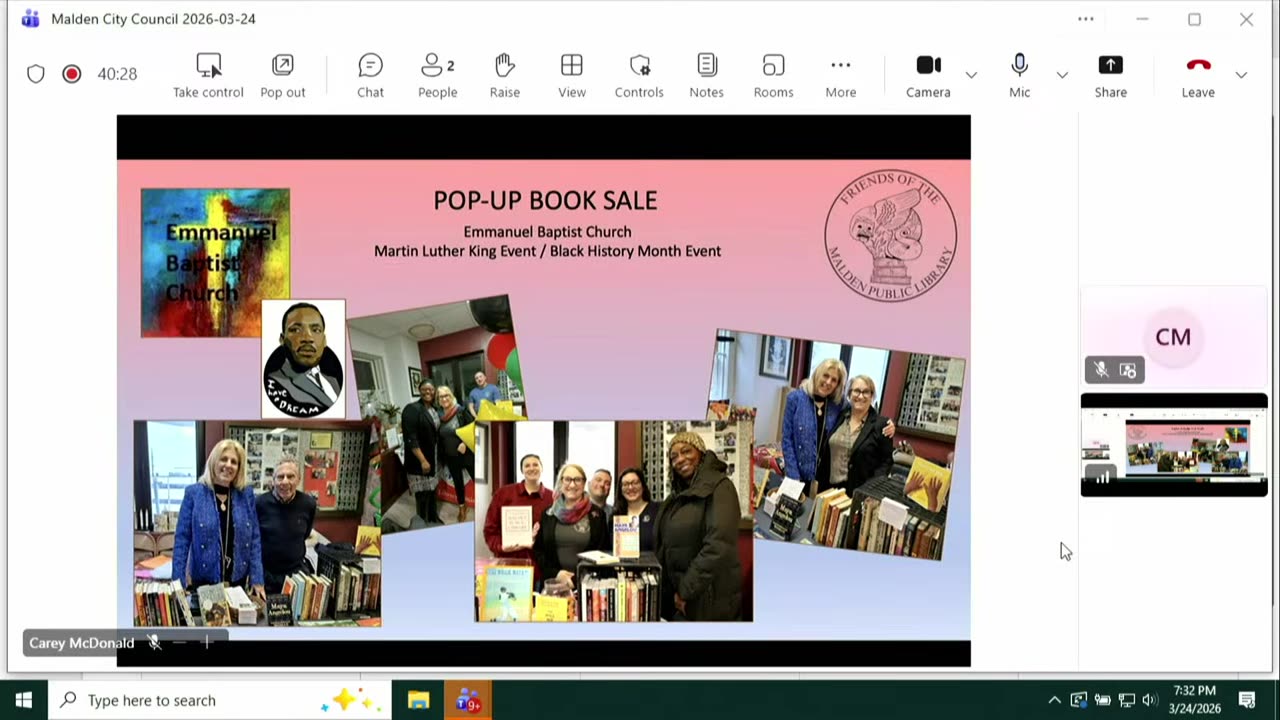
Task: Click the muted mic icon on CM tile
Action: (x=1101, y=370)
